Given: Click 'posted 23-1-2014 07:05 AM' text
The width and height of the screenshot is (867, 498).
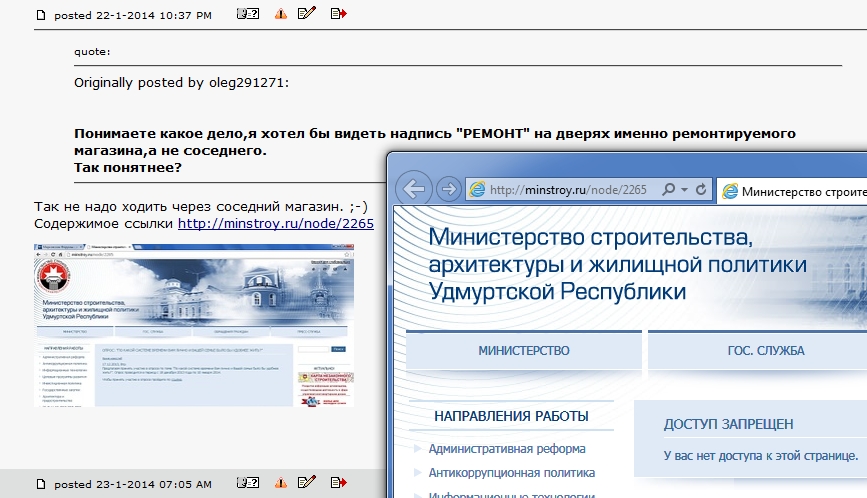Looking at the screenshot, I should (x=133, y=484).
